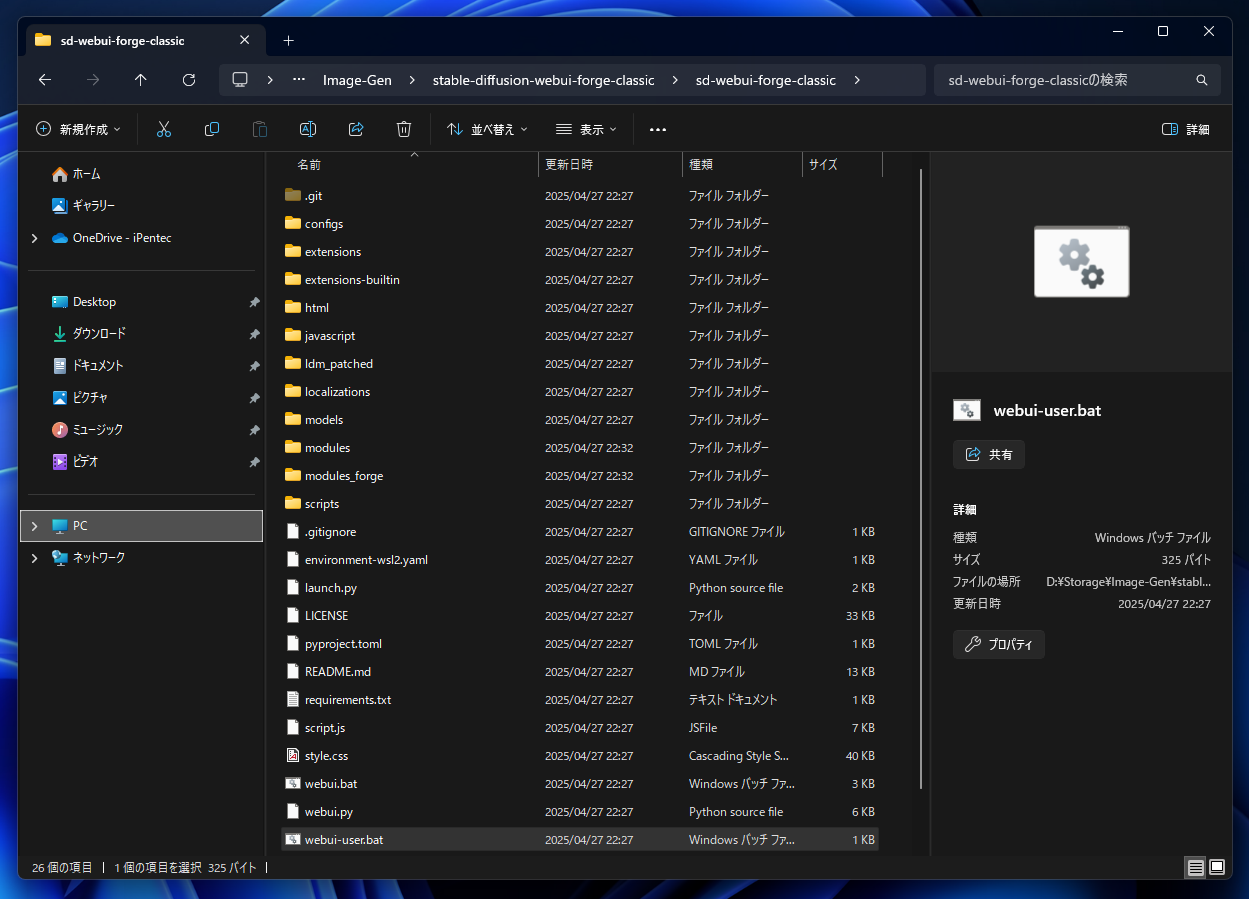
Task: Switch to details list view in status bar
Action: pos(1195,867)
